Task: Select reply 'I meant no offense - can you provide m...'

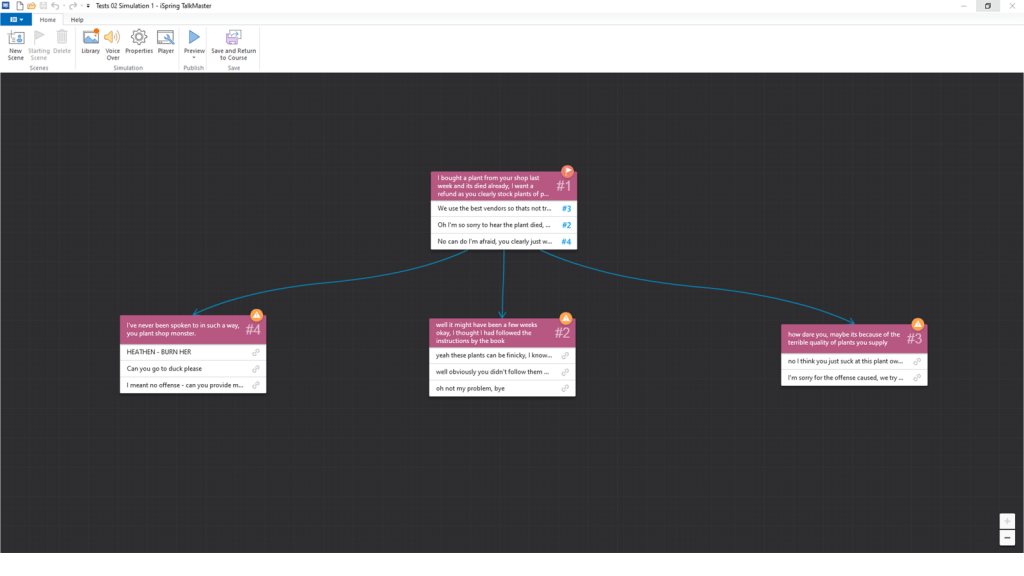Action: 193,385
